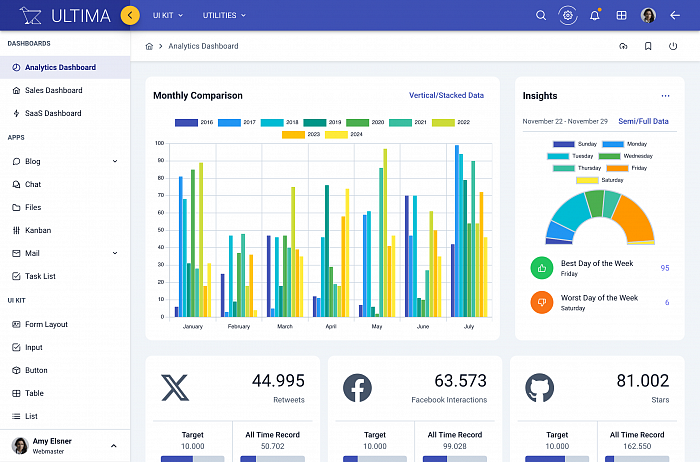Click Tuesday color swatch in Insights legend
This screenshot has height=462, width=700.
tap(558, 156)
